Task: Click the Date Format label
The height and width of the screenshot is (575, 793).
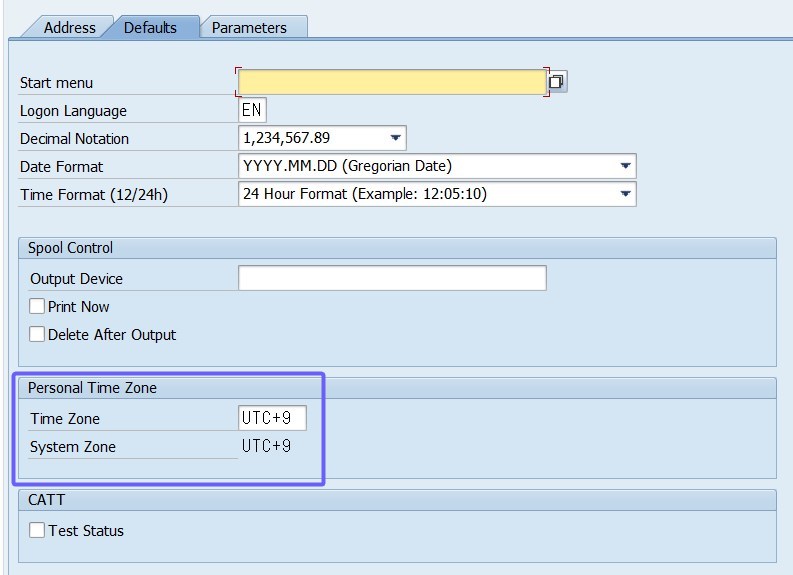Action: (x=61, y=167)
